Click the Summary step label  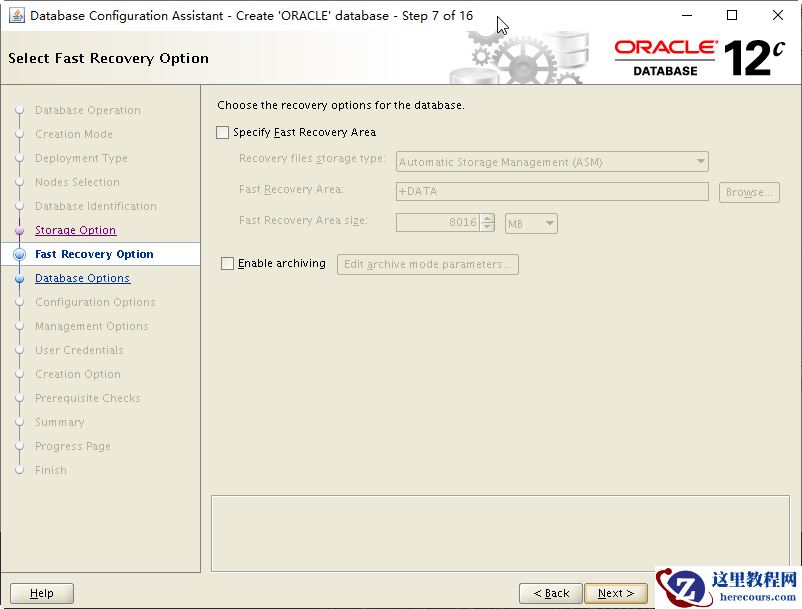59,422
